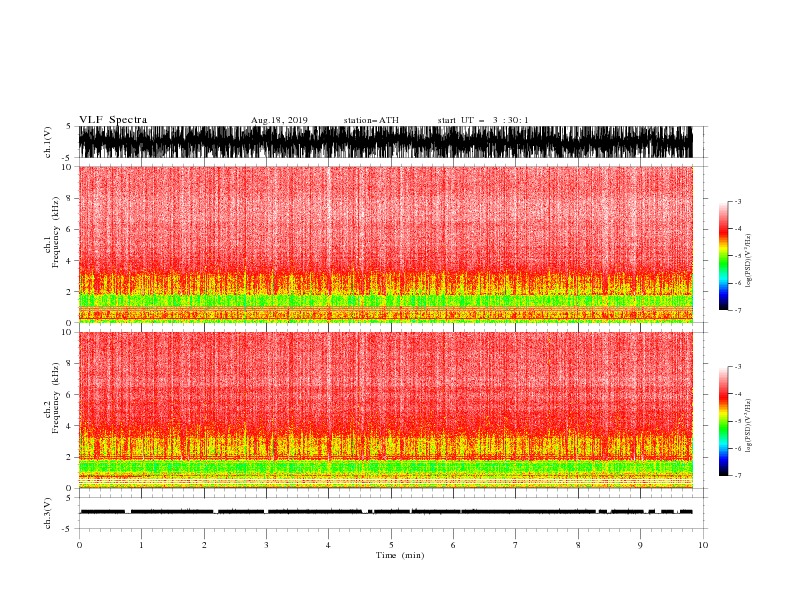This screenshot has width=792, height=612.
Task: Click the ch.2 PSD color bar
Action: click(723, 421)
